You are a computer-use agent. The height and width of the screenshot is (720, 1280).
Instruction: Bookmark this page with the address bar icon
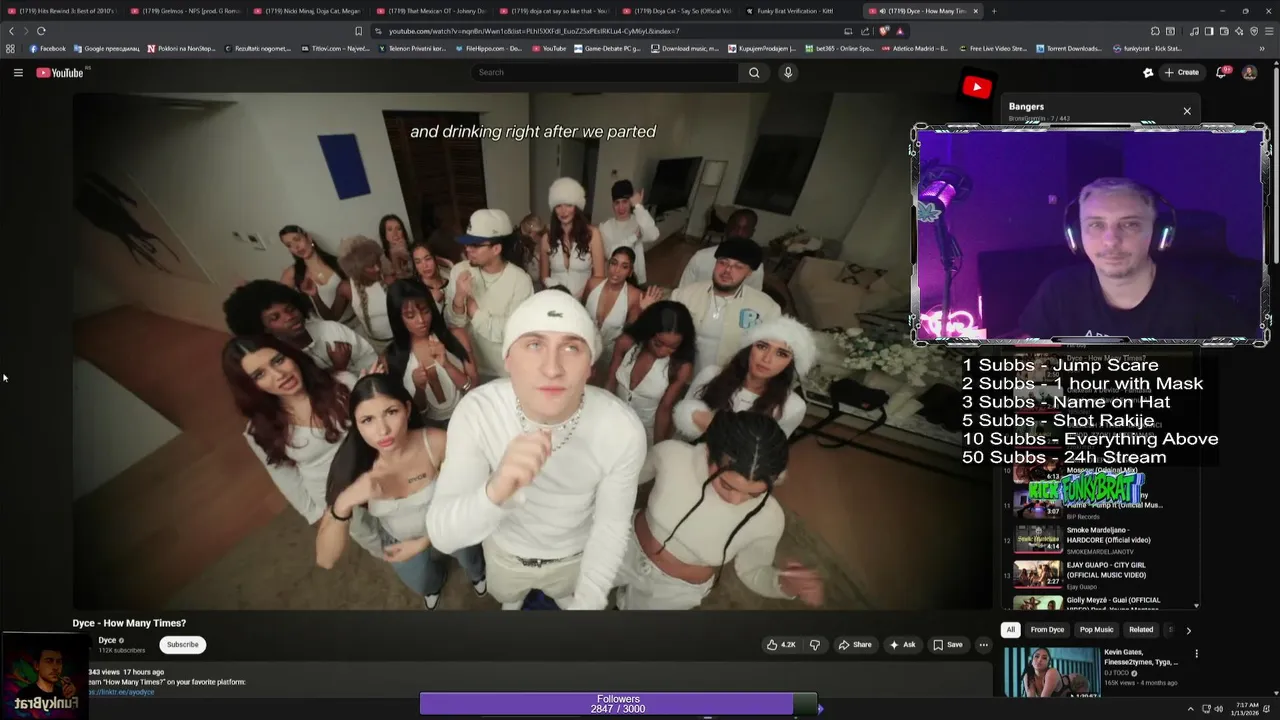(358, 31)
